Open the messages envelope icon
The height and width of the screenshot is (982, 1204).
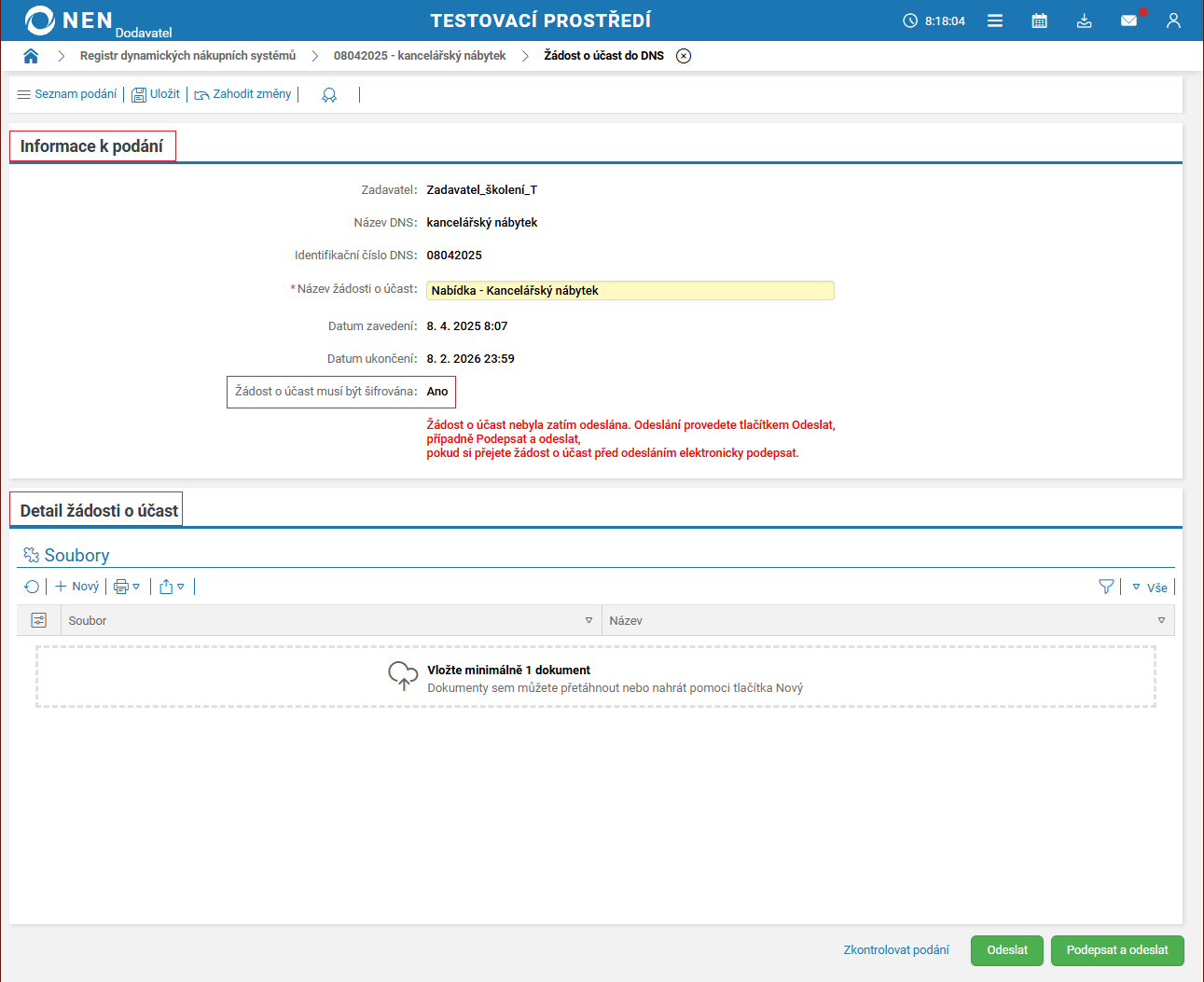click(x=1128, y=21)
